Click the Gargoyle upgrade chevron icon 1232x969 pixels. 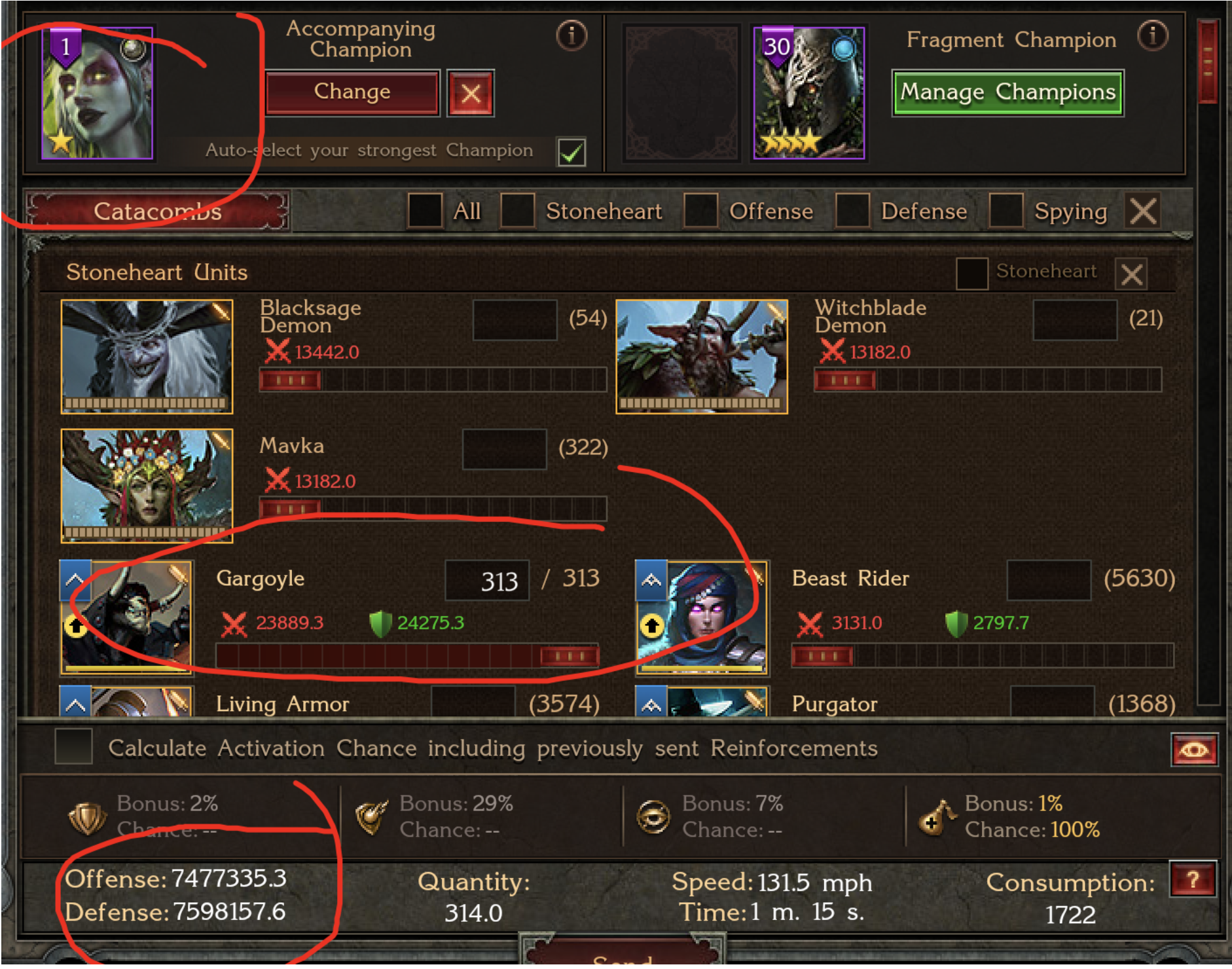point(75,580)
